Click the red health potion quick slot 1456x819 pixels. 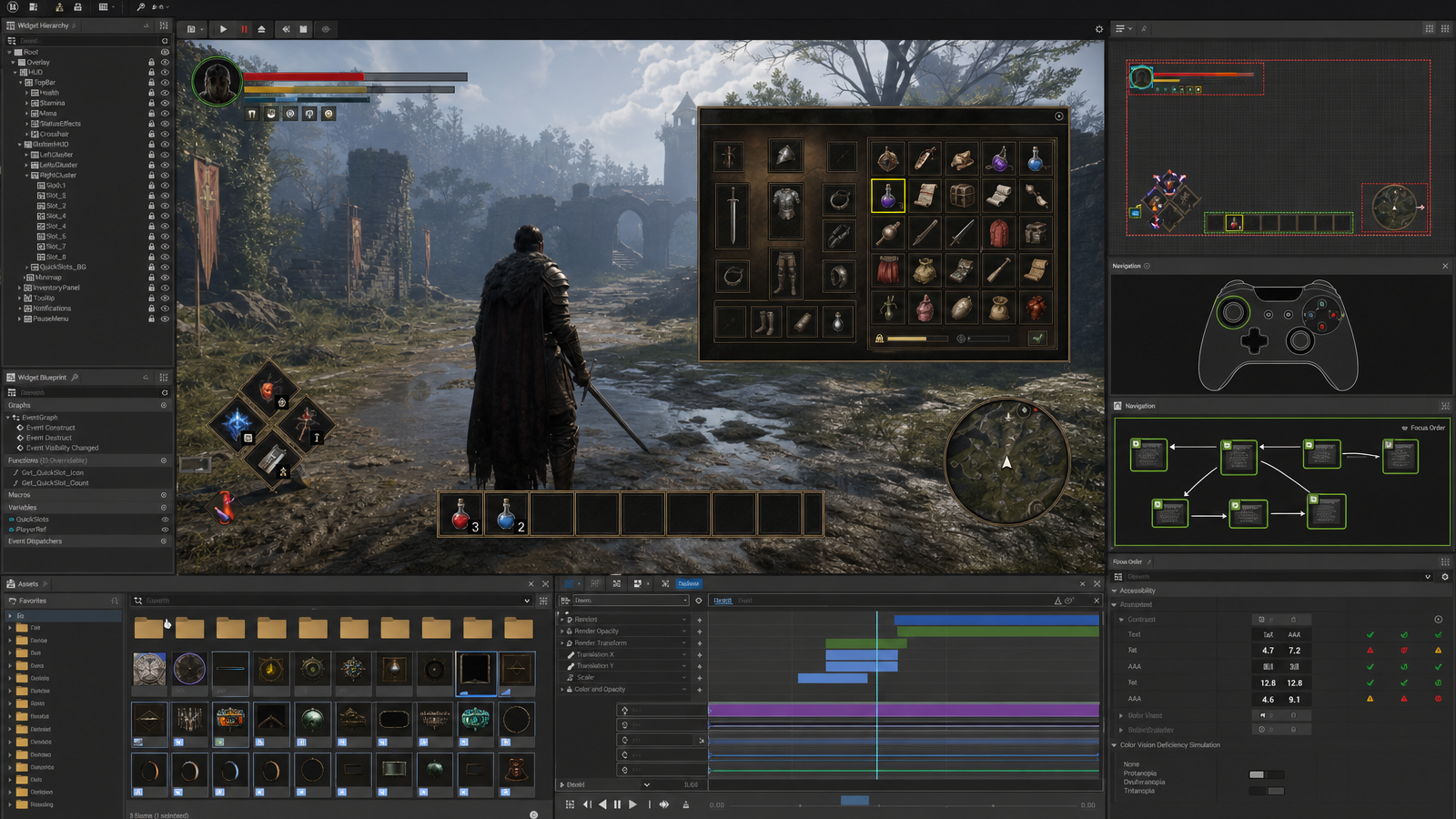point(461,514)
